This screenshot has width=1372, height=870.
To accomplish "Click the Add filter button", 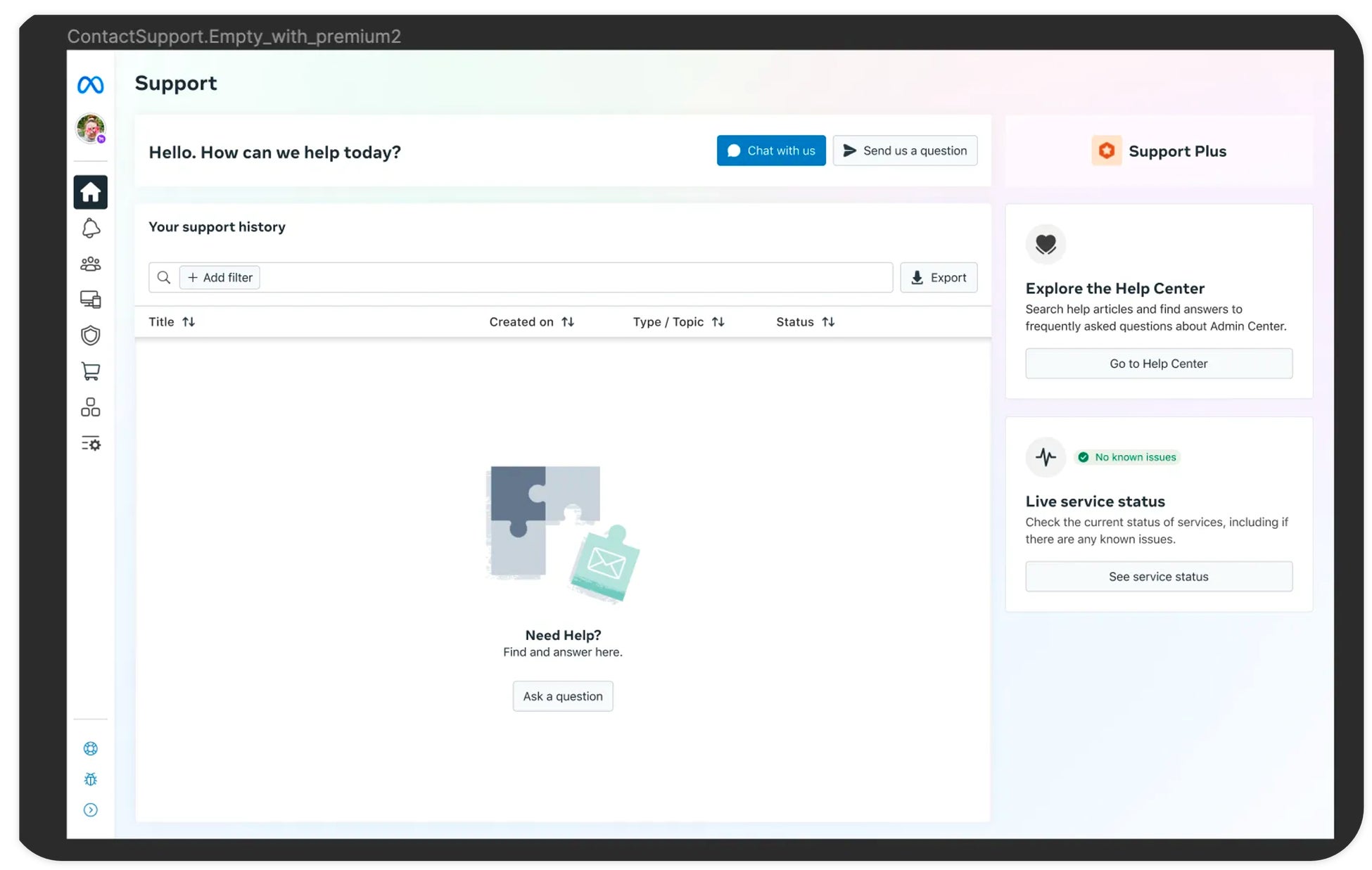I will [220, 278].
